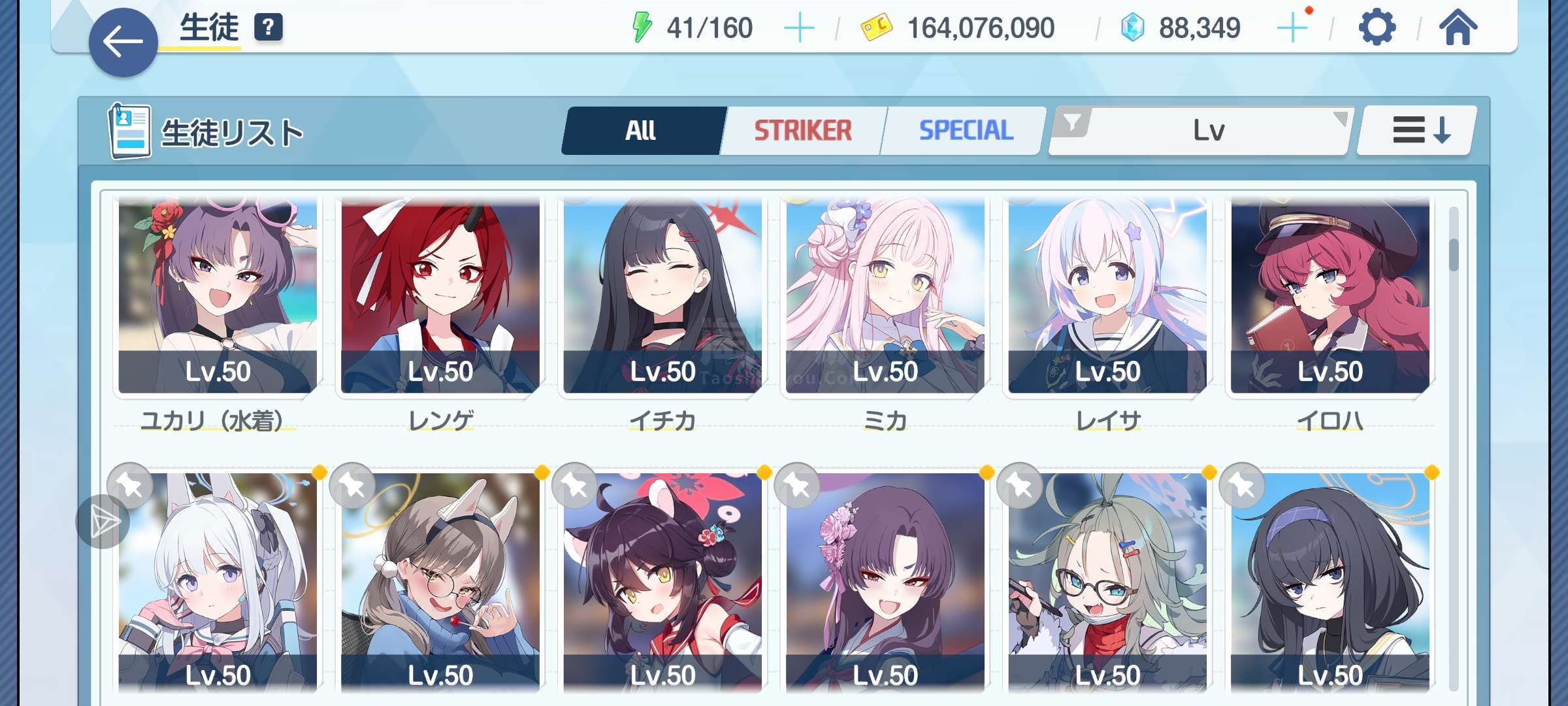Open student イロハ's portrait
This screenshot has height=706, width=1568.
click(1330, 295)
